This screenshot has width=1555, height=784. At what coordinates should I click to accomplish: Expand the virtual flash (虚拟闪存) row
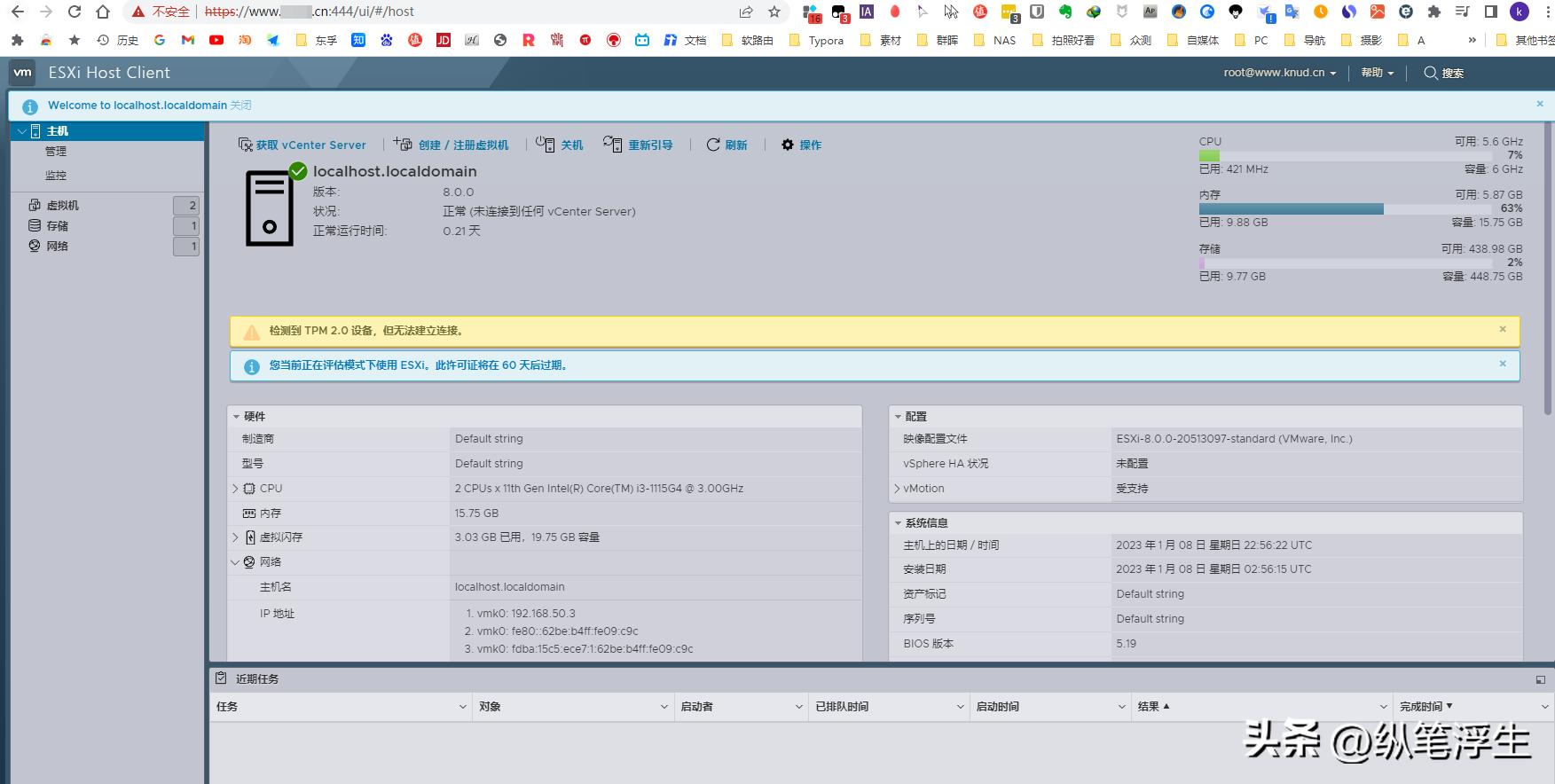[235, 537]
